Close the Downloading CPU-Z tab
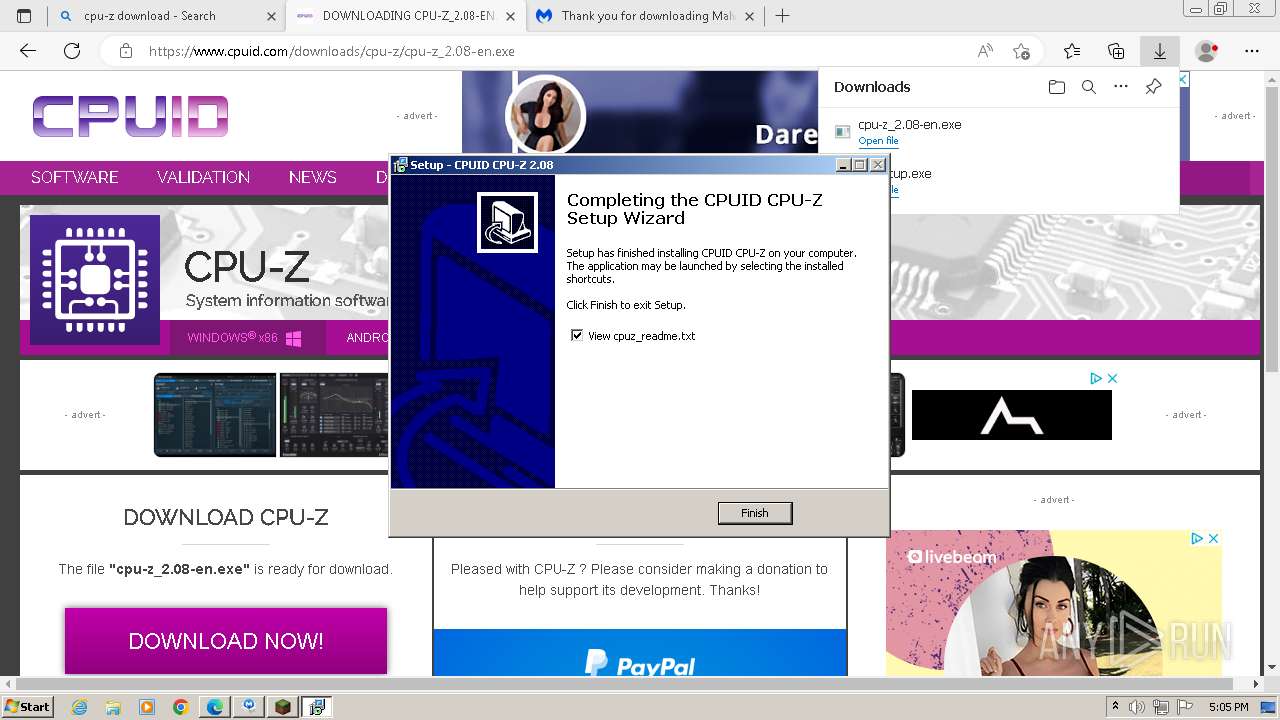The height and width of the screenshot is (720, 1280). coord(509,16)
